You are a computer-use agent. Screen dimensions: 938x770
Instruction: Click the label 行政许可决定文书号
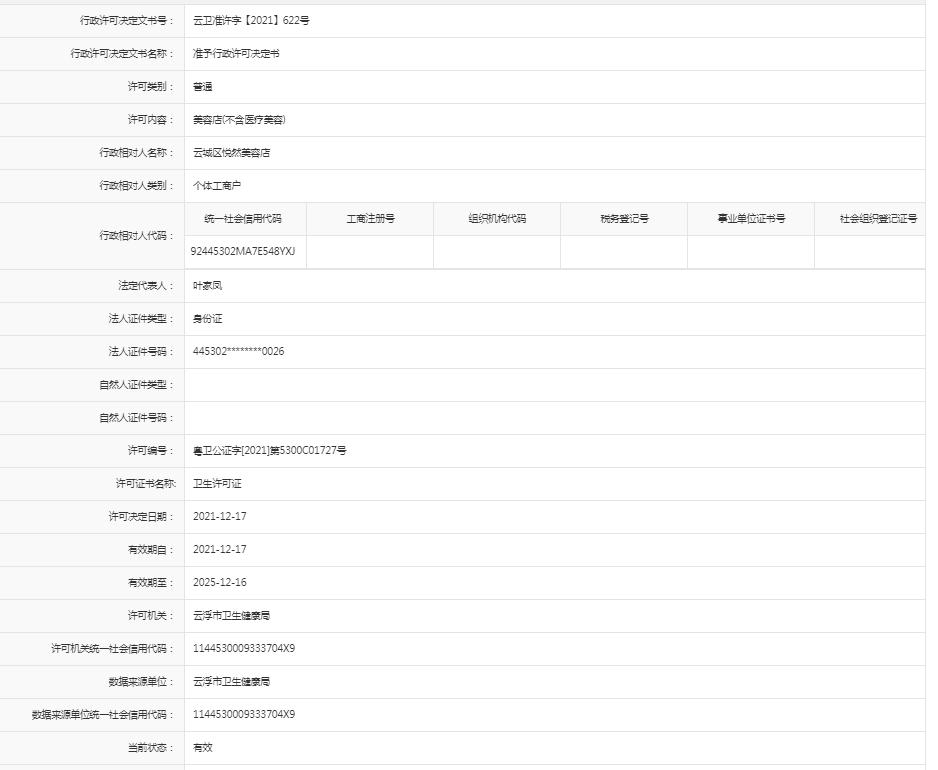point(127,20)
